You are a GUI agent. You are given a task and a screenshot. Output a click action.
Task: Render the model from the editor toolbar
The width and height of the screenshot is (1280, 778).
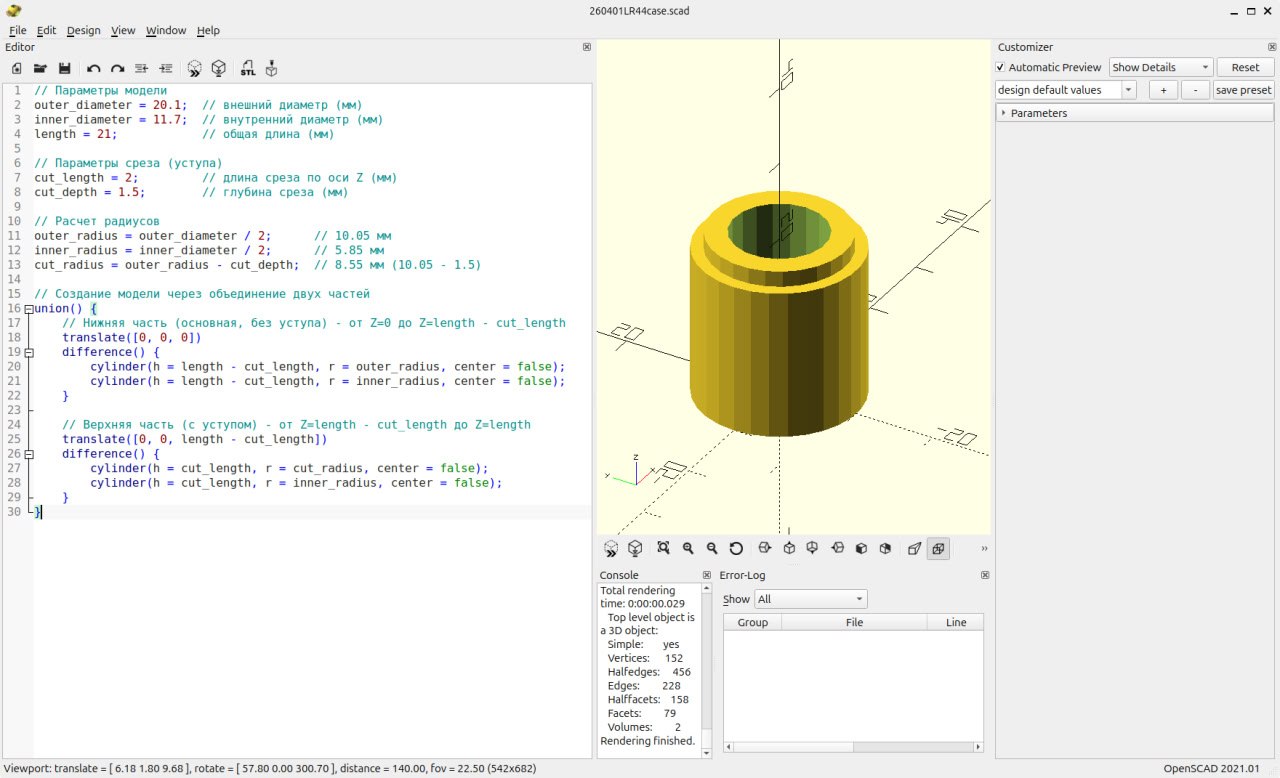218,69
